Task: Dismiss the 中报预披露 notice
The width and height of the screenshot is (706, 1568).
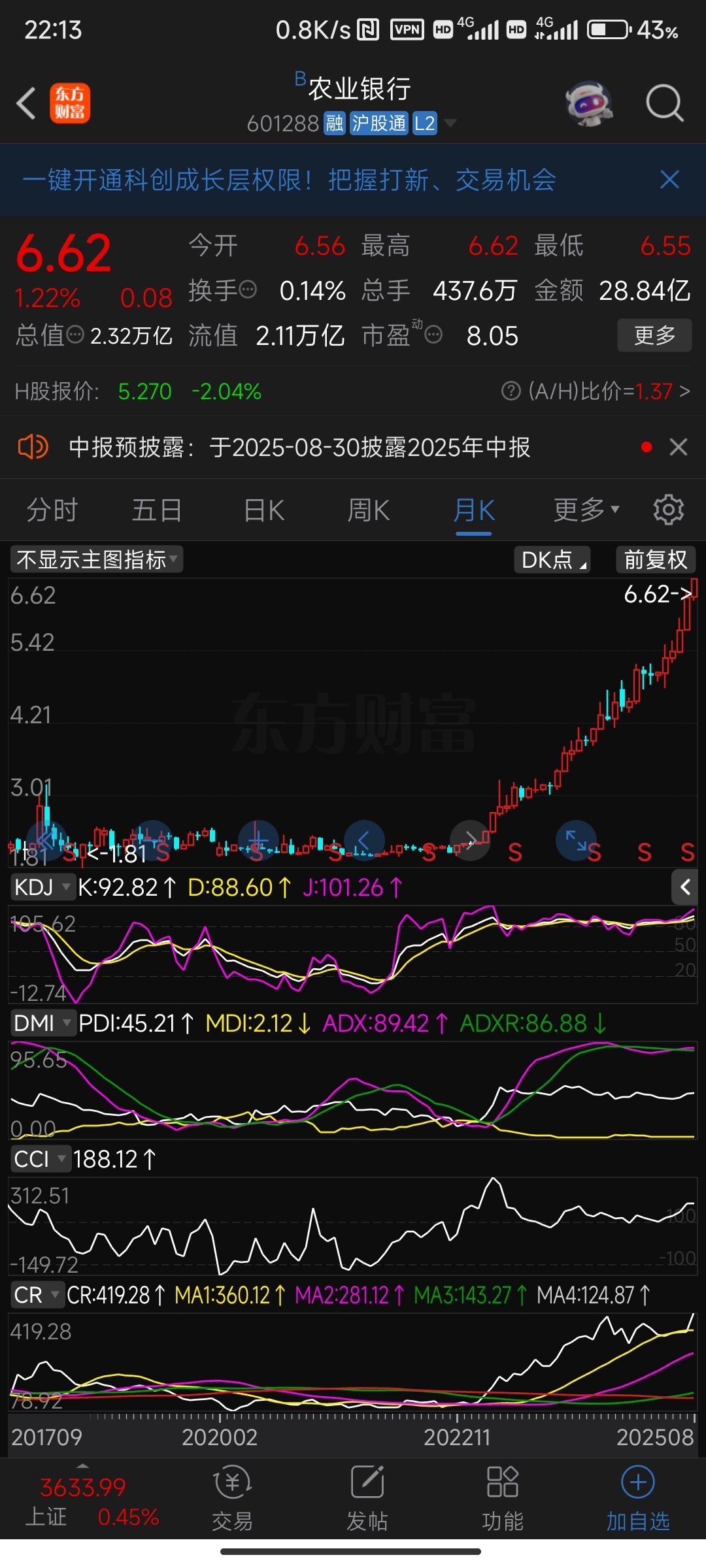Action: click(x=679, y=448)
